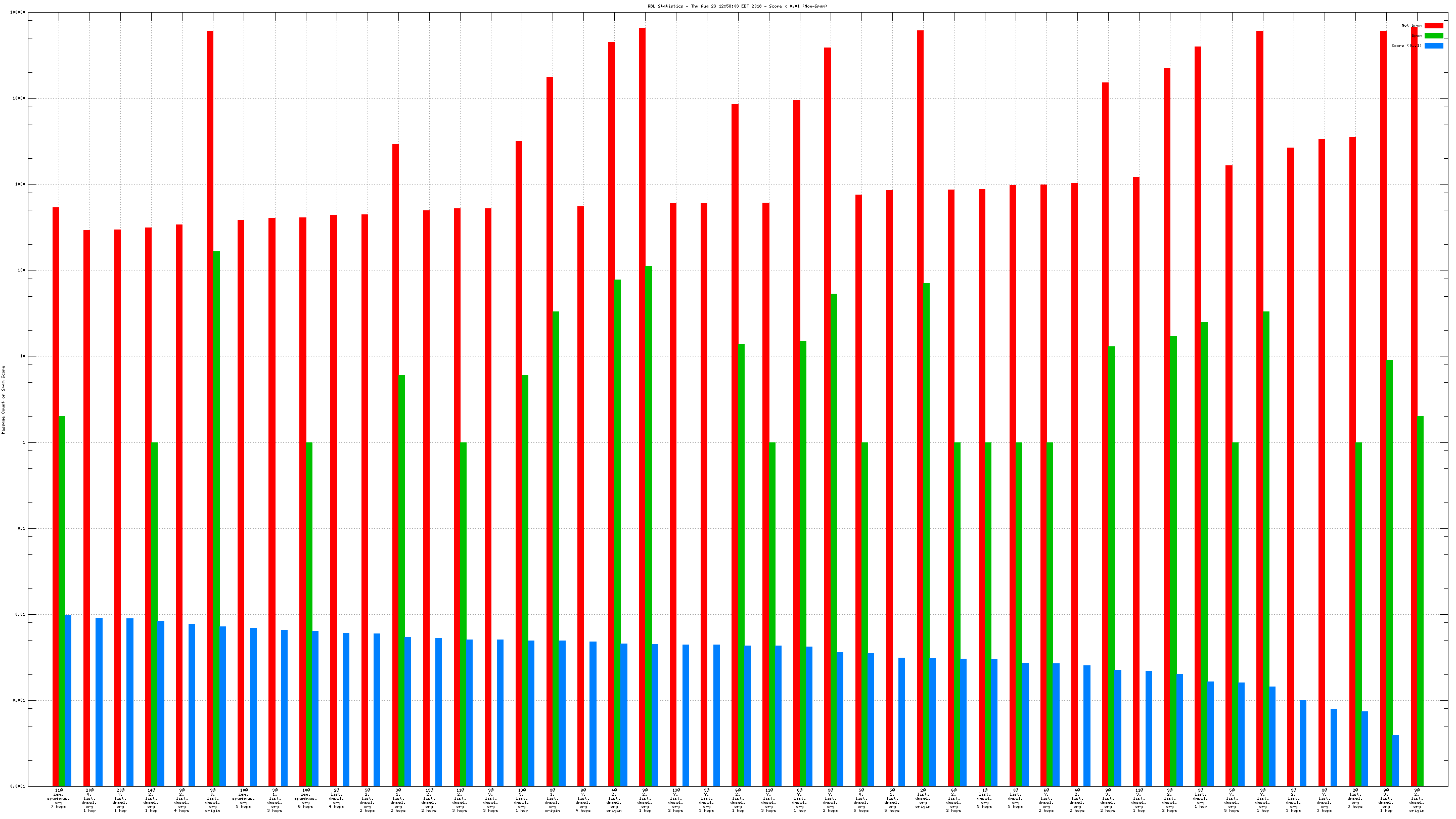Screen dimensions: 1456x819
Task: Click the 14@ 2.list.dnswl.org 1 hop label
Action: (x=151, y=800)
